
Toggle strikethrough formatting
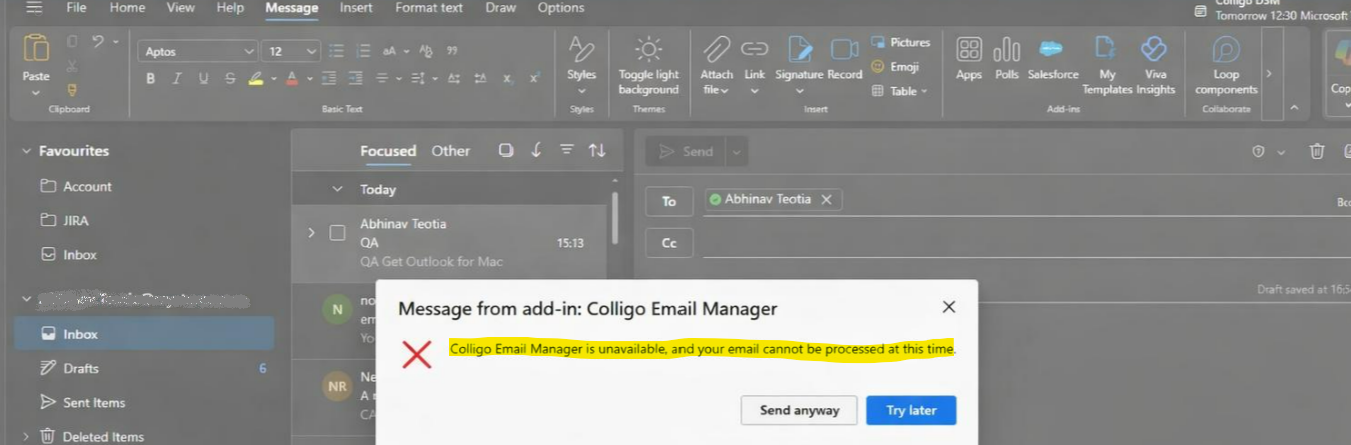(x=230, y=78)
